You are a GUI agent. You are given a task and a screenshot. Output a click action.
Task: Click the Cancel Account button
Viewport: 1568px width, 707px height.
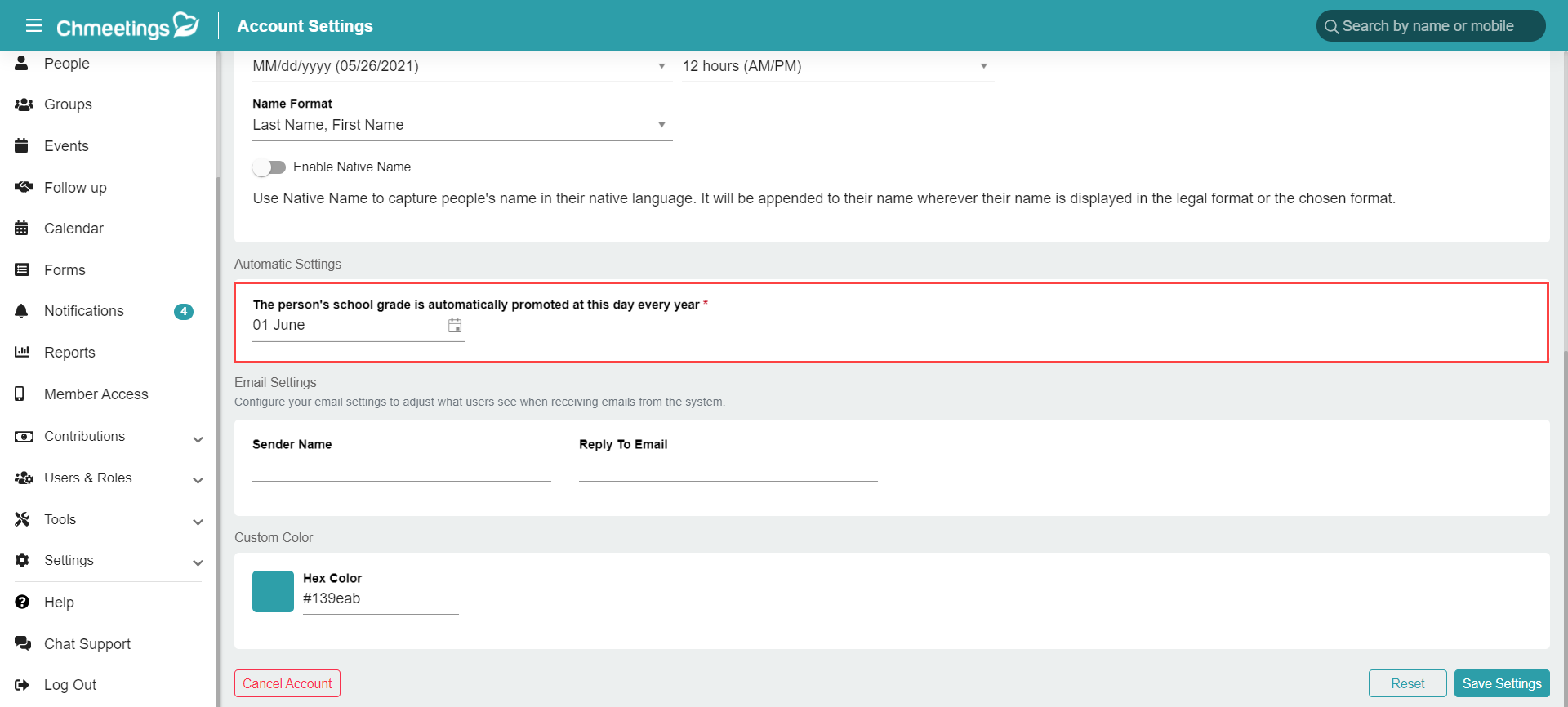(287, 683)
